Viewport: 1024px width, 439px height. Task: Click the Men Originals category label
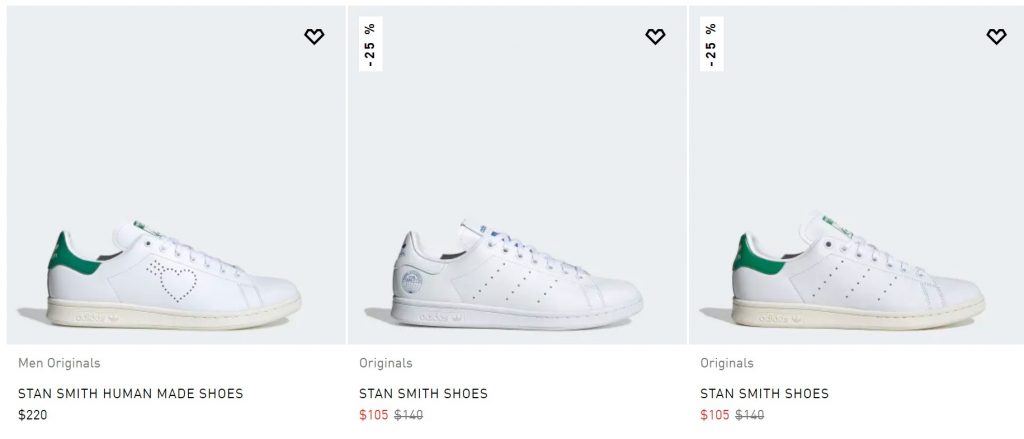coord(59,363)
